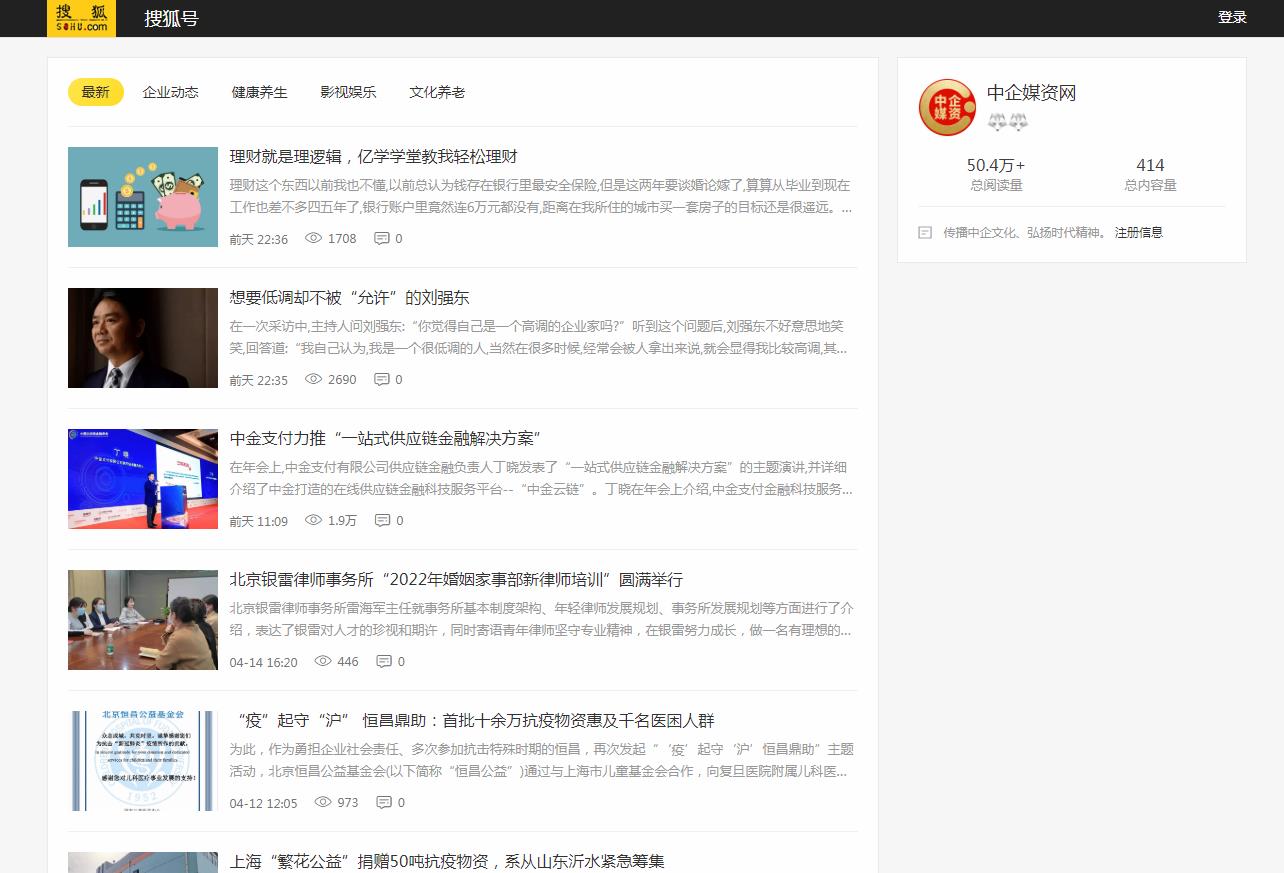Open article 北京银雷律师事务所 2022年婚姻家事部新律师培训
The width and height of the screenshot is (1284, 873).
click(456, 580)
